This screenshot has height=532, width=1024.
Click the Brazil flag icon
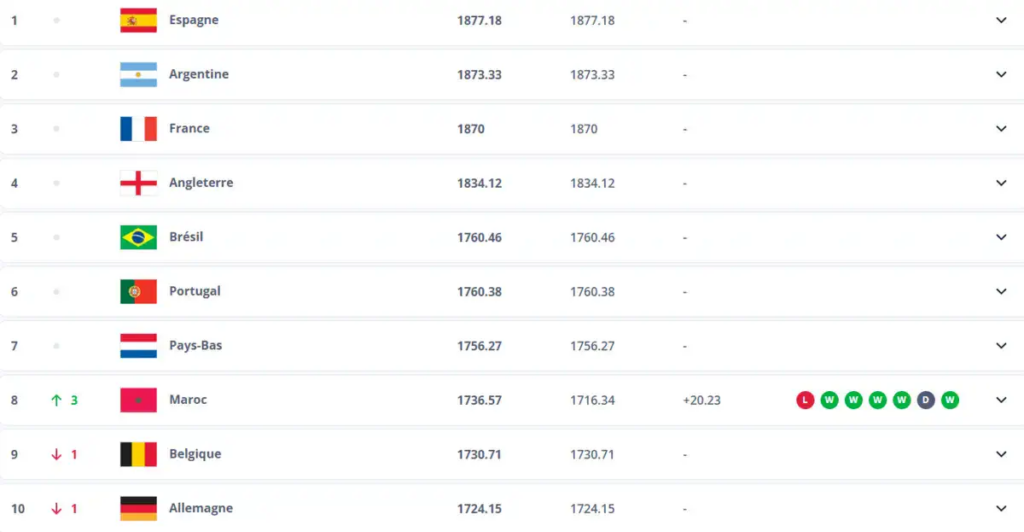click(x=138, y=237)
